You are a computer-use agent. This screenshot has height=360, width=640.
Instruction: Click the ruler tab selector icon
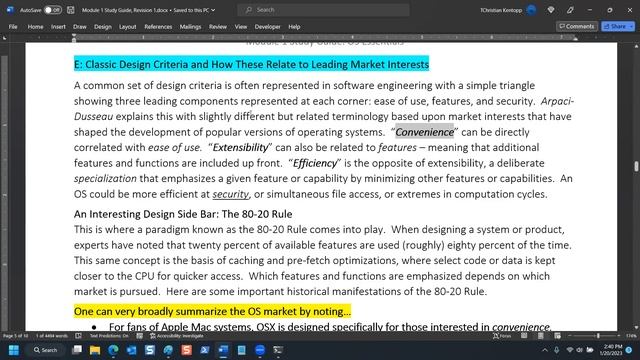[x=4, y=38]
